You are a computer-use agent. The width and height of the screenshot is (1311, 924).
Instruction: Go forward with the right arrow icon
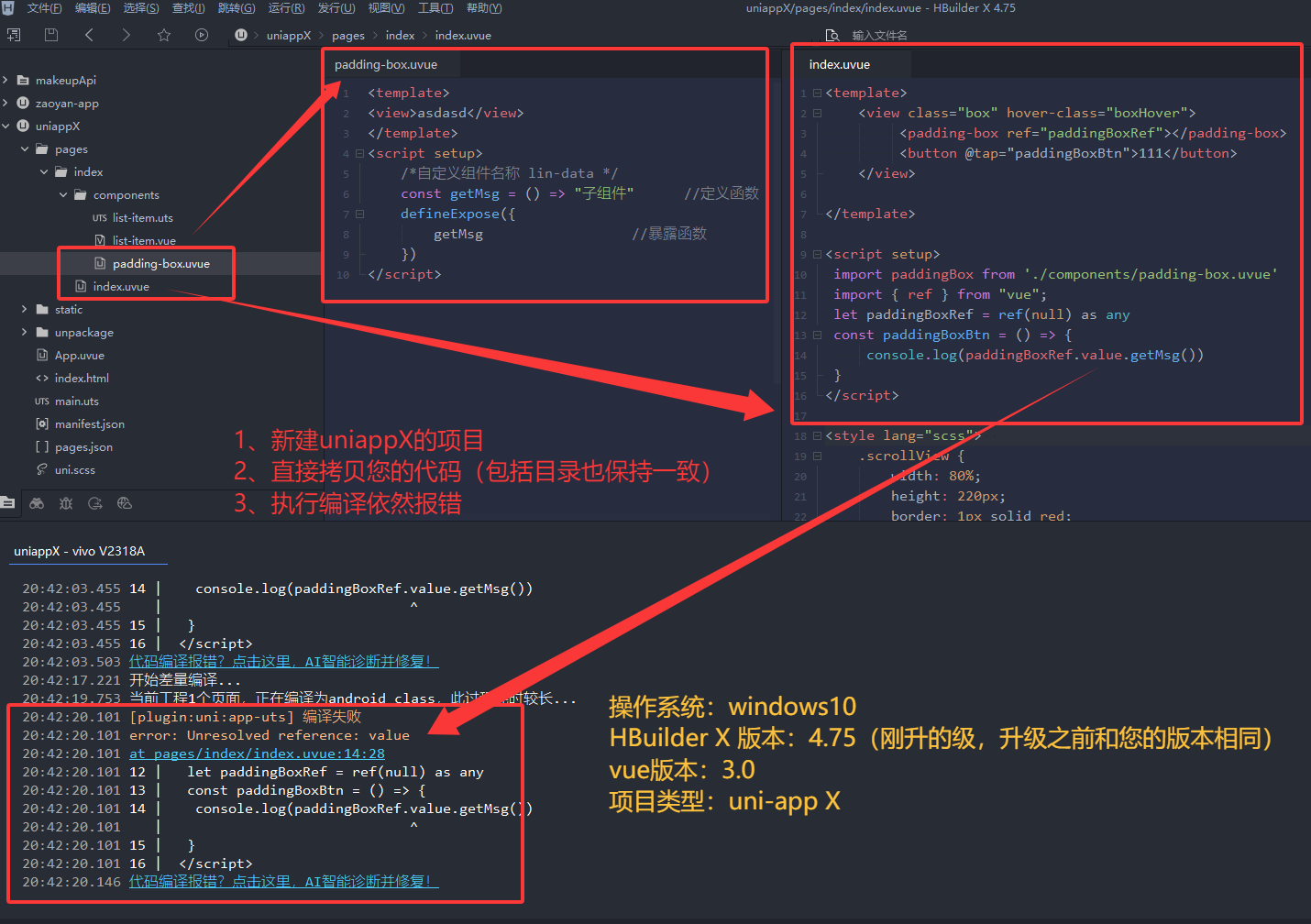(x=127, y=35)
